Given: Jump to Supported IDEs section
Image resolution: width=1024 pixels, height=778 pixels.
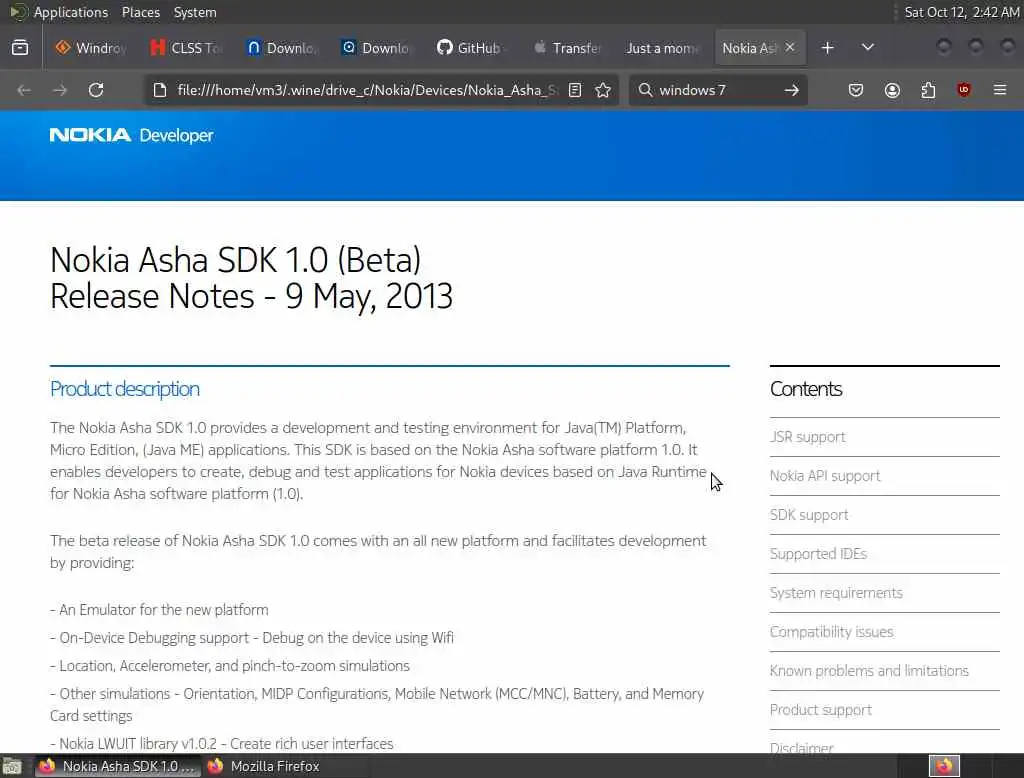Looking at the screenshot, I should point(818,554).
